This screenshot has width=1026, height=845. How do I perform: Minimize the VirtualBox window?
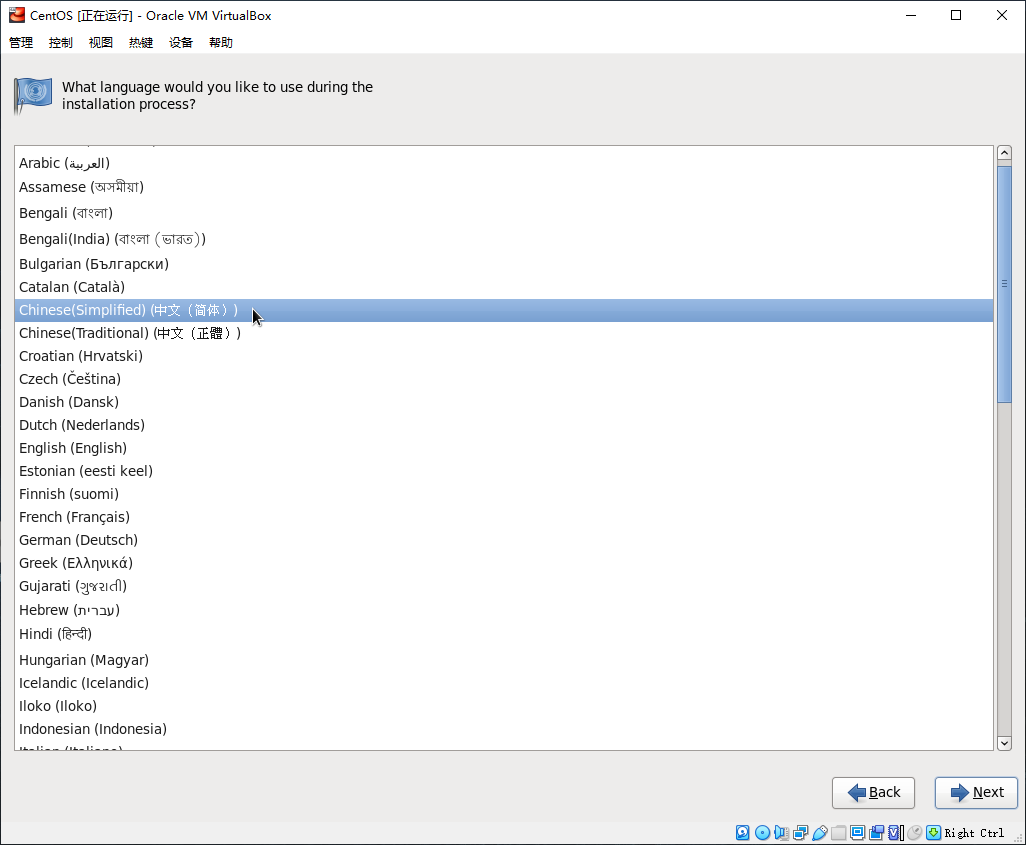[x=910, y=15]
